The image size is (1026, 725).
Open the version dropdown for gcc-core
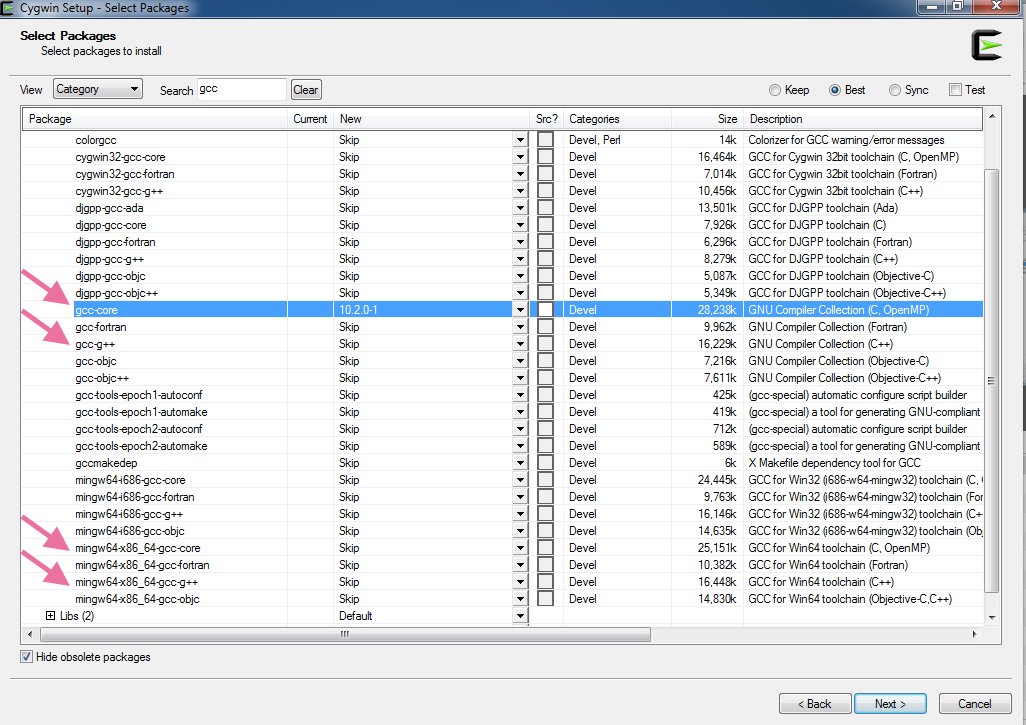[x=519, y=310]
